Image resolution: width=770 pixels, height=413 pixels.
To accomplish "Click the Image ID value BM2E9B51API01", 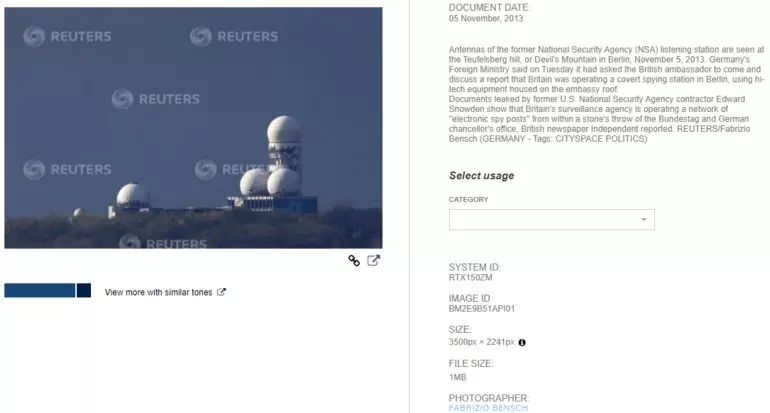I will pyautogui.click(x=482, y=309).
